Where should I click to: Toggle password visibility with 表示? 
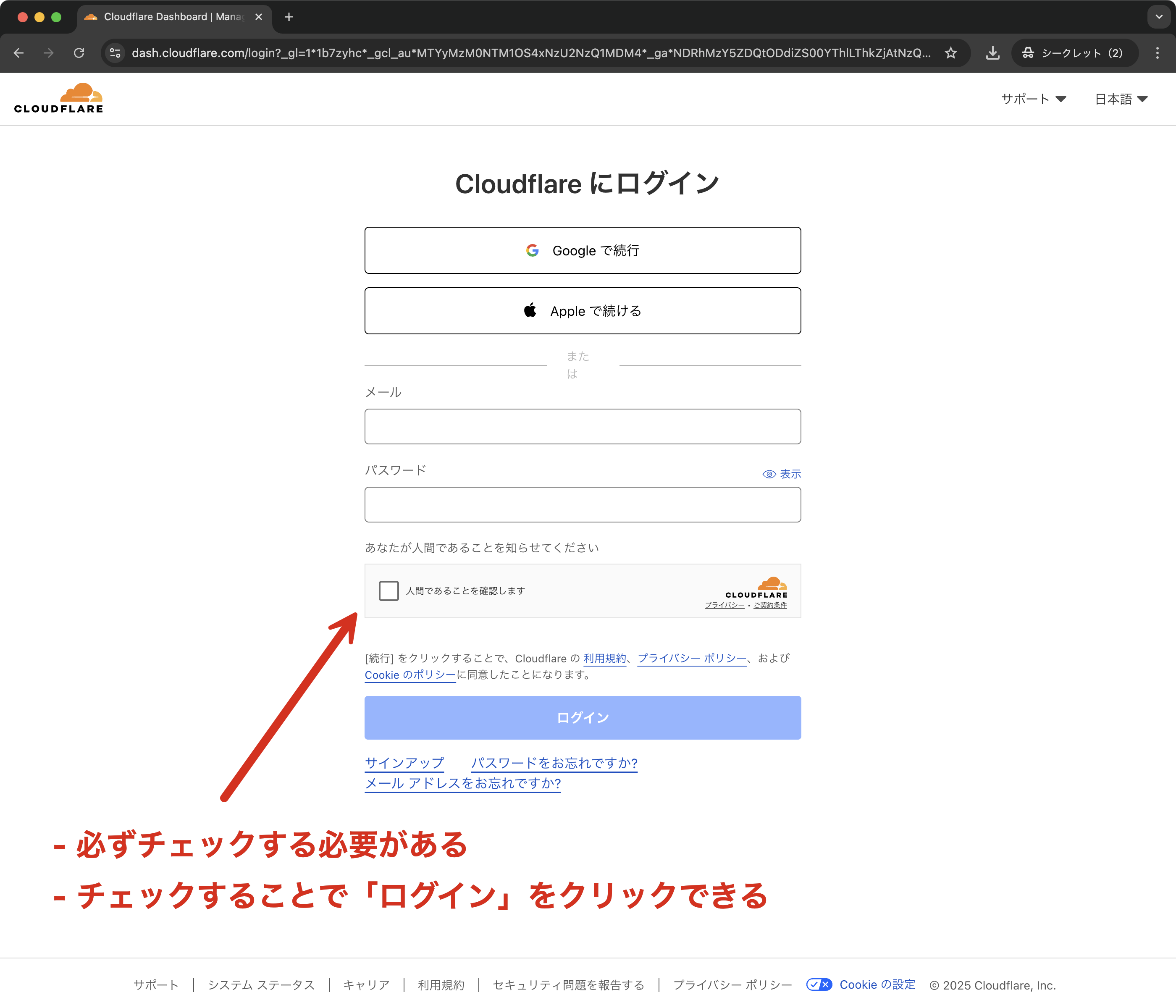782,474
